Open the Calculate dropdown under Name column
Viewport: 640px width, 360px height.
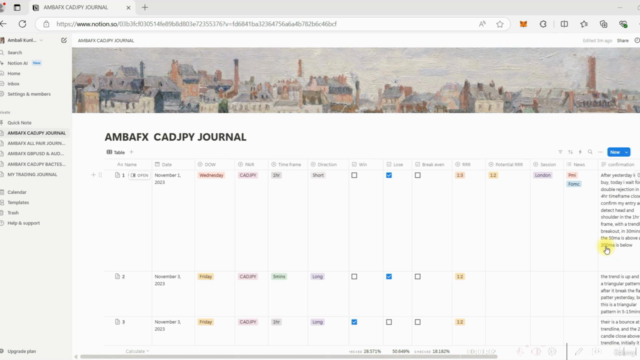click(137, 351)
